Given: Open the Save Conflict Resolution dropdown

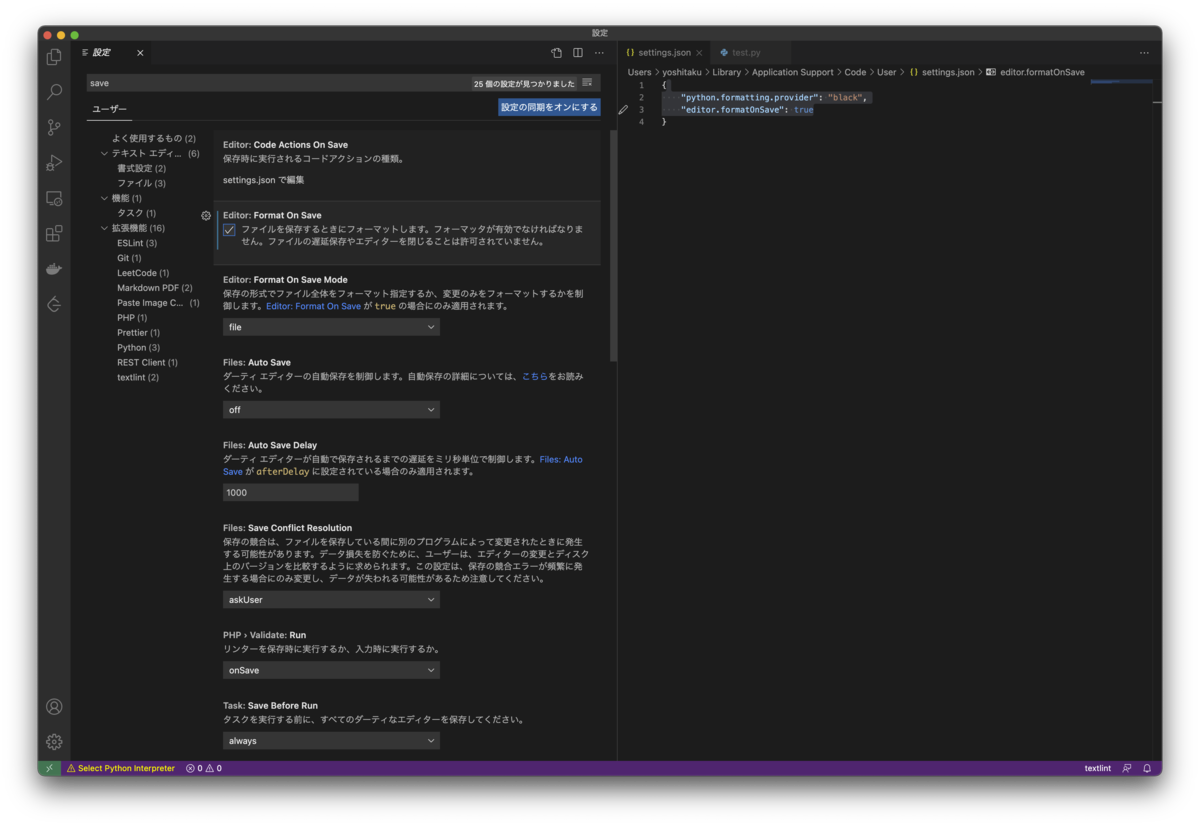Looking at the screenshot, I should pyautogui.click(x=331, y=600).
